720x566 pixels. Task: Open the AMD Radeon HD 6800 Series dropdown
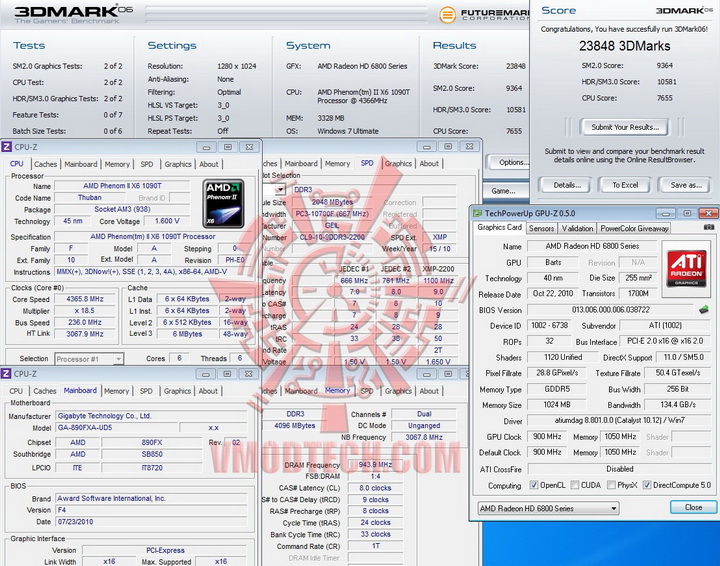(548, 508)
